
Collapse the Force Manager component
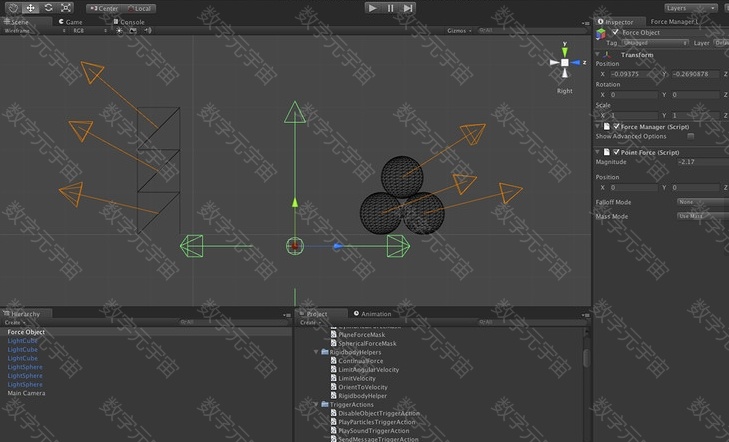(597, 126)
